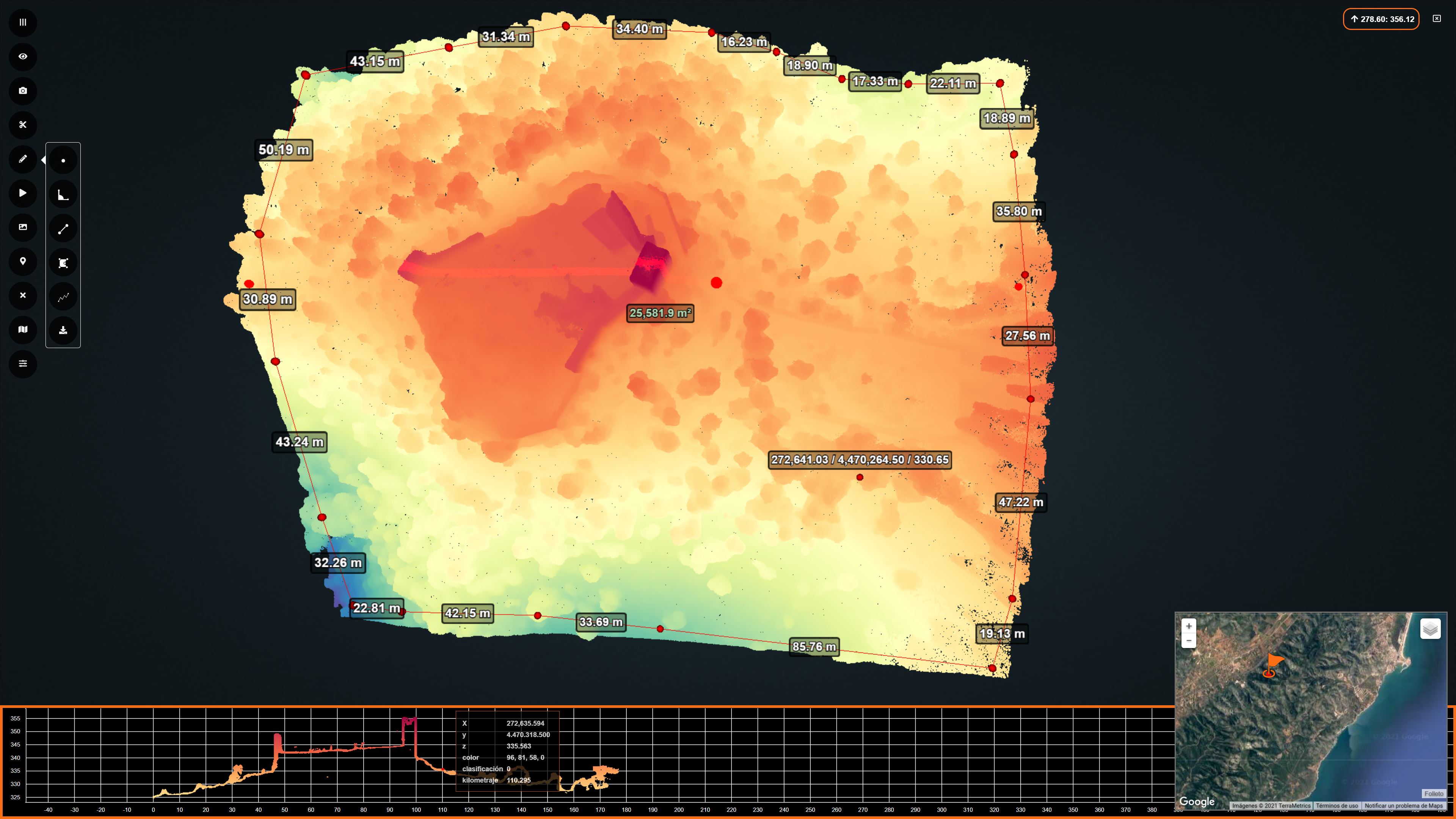Open the minimap layers selector

click(1430, 629)
